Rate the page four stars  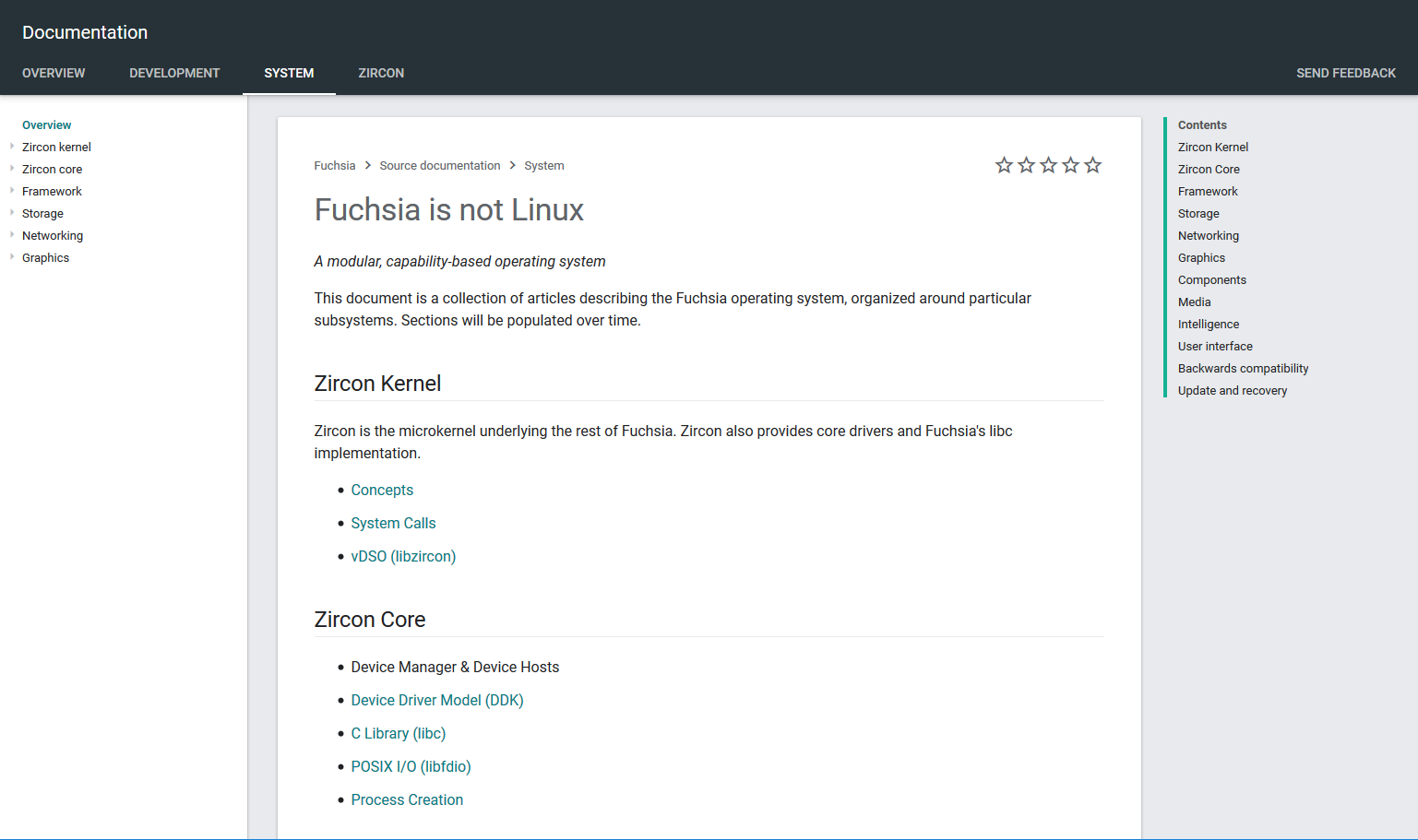pyautogui.click(x=1070, y=165)
